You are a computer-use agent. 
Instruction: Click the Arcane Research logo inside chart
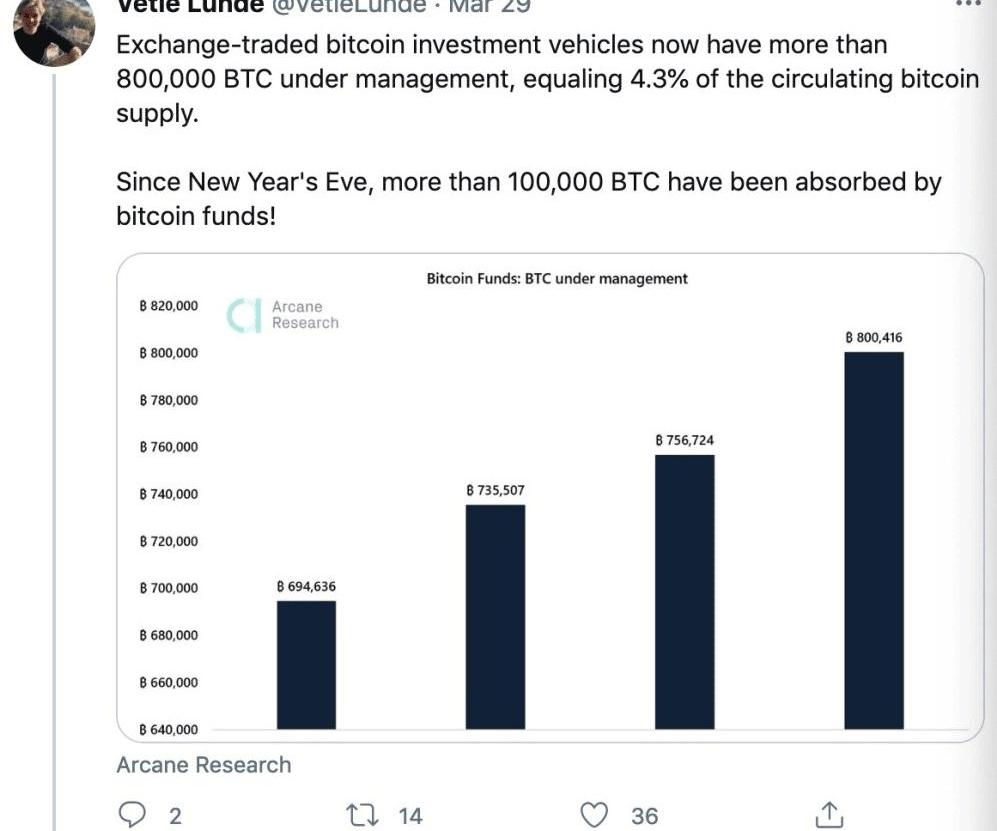(284, 314)
